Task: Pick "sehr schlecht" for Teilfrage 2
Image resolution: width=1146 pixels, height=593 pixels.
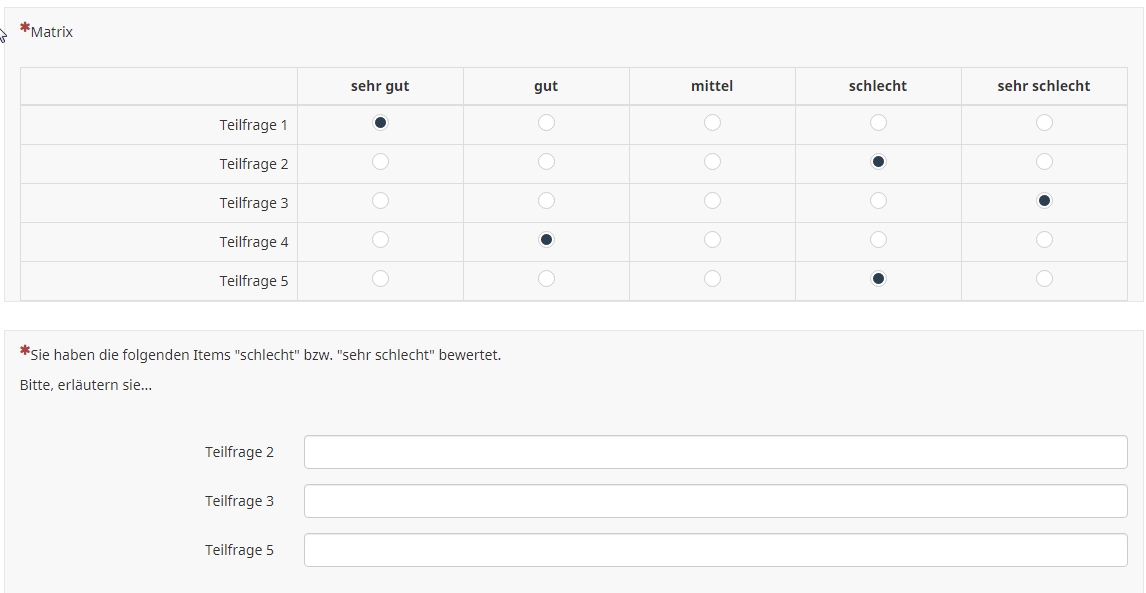Action: (x=1044, y=162)
